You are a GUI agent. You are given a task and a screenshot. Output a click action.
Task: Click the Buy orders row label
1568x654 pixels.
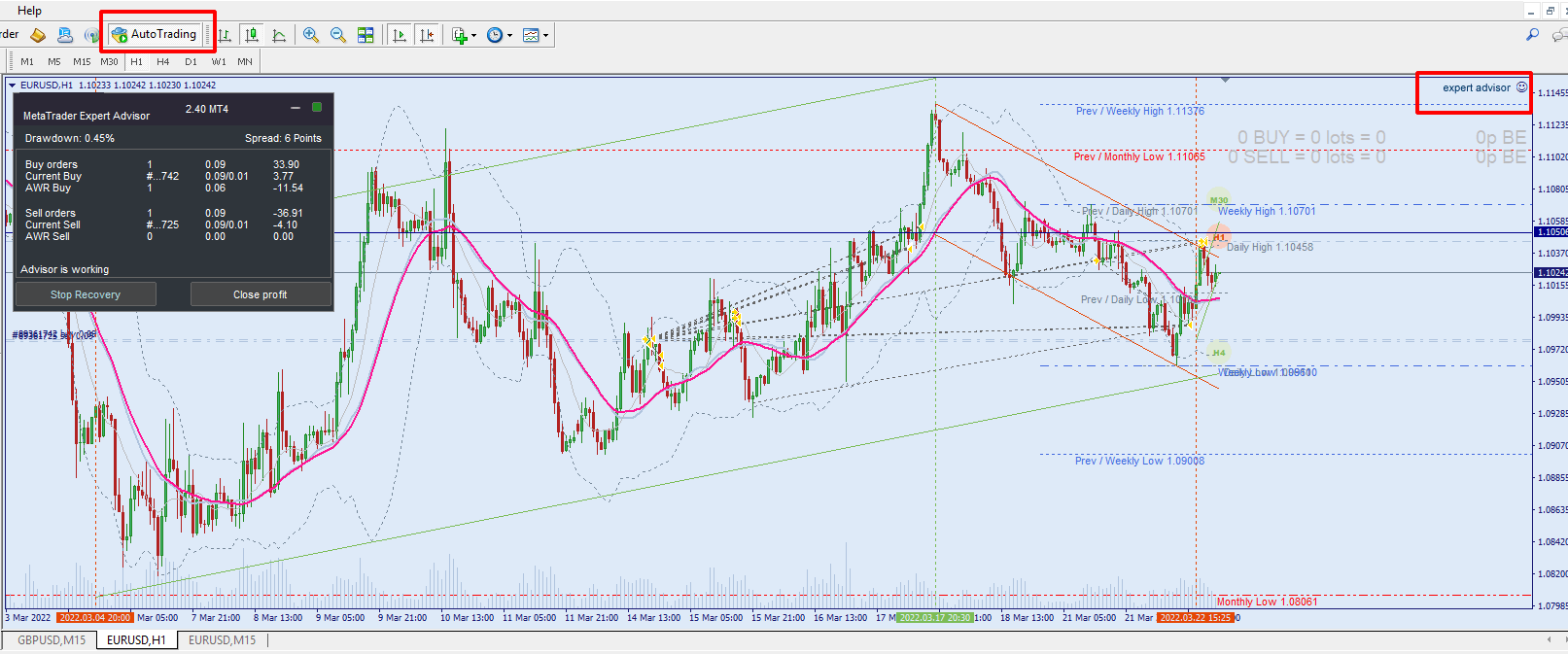pyautogui.click(x=52, y=164)
